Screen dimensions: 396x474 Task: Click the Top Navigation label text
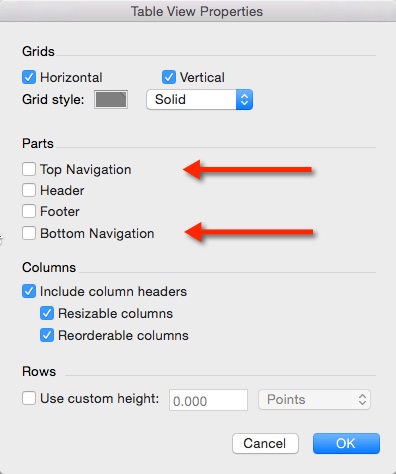click(x=86, y=169)
